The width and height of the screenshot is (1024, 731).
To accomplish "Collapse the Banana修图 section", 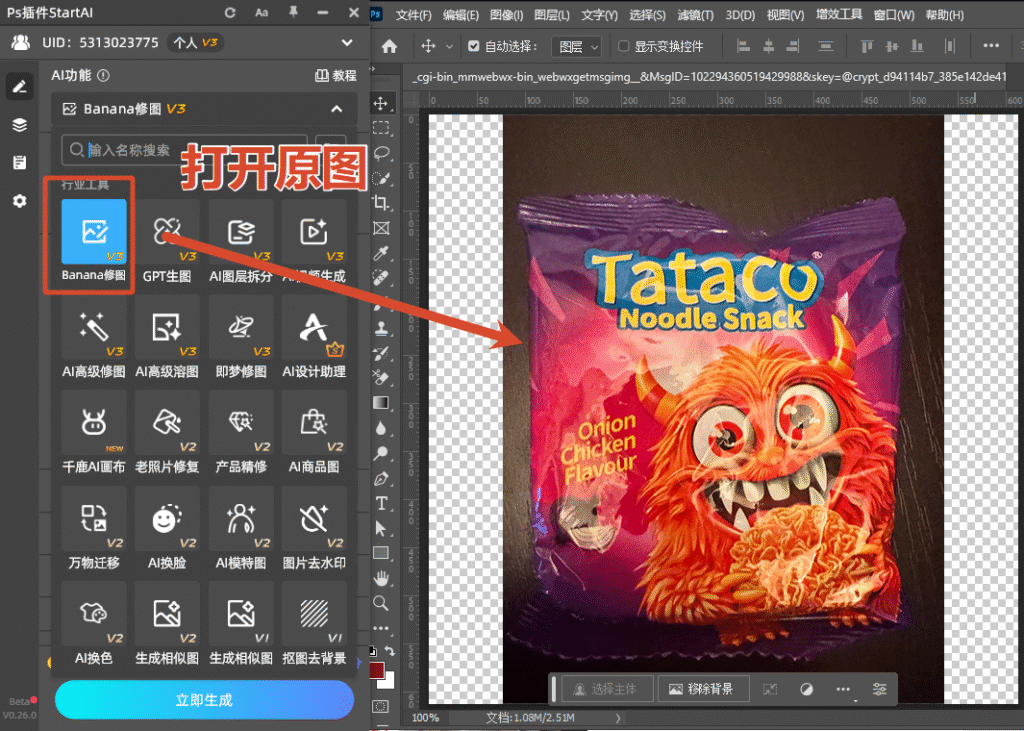I will click(x=337, y=109).
